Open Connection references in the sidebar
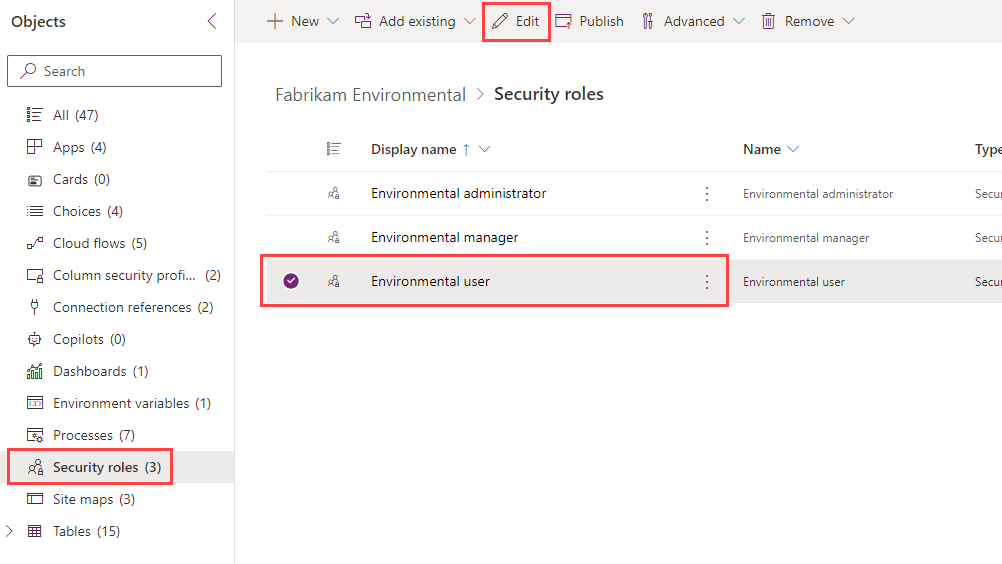1002x564 pixels. click(120, 307)
